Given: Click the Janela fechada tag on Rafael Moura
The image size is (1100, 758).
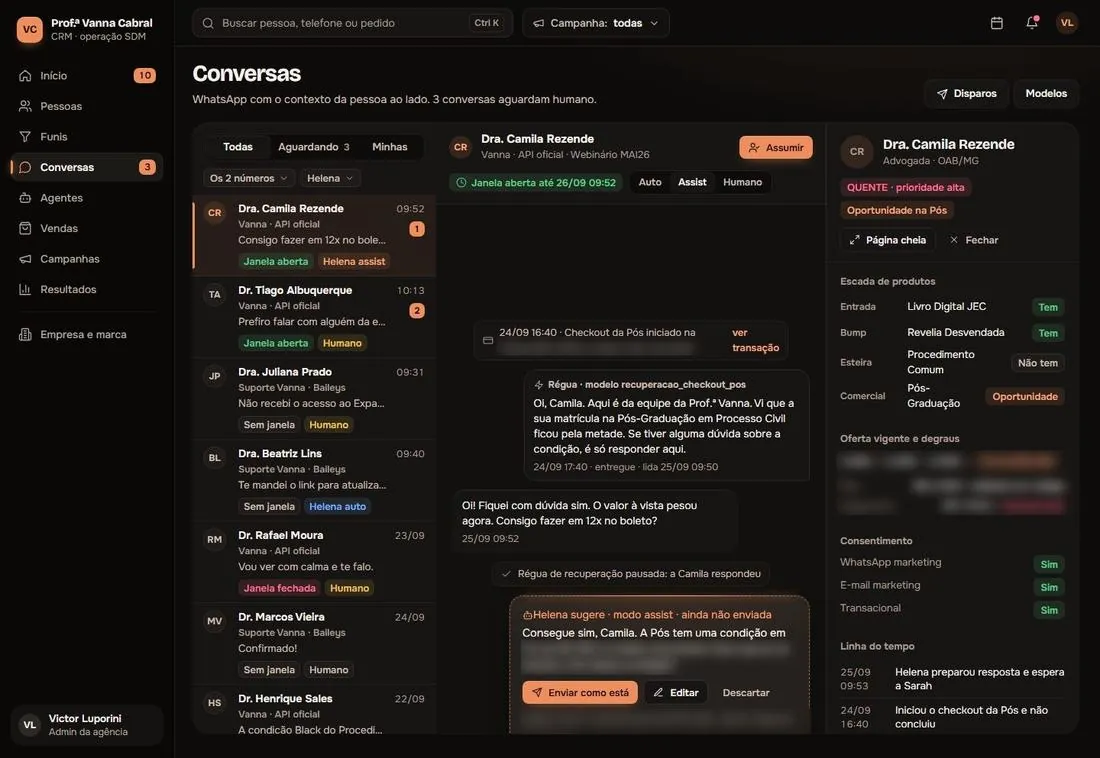Looking at the screenshot, I should [x=279, y=588].
